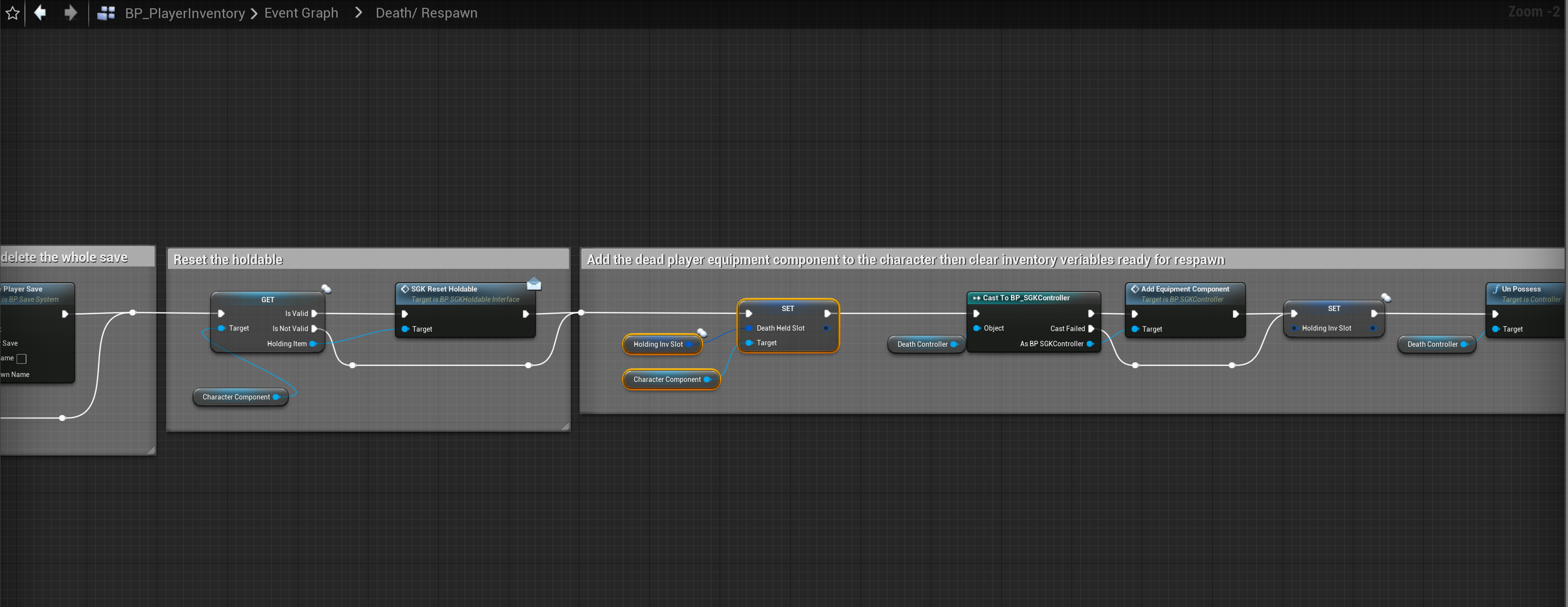
Task: Click the blueprint grid icon in breadcrumb
Action: (106, 13)
